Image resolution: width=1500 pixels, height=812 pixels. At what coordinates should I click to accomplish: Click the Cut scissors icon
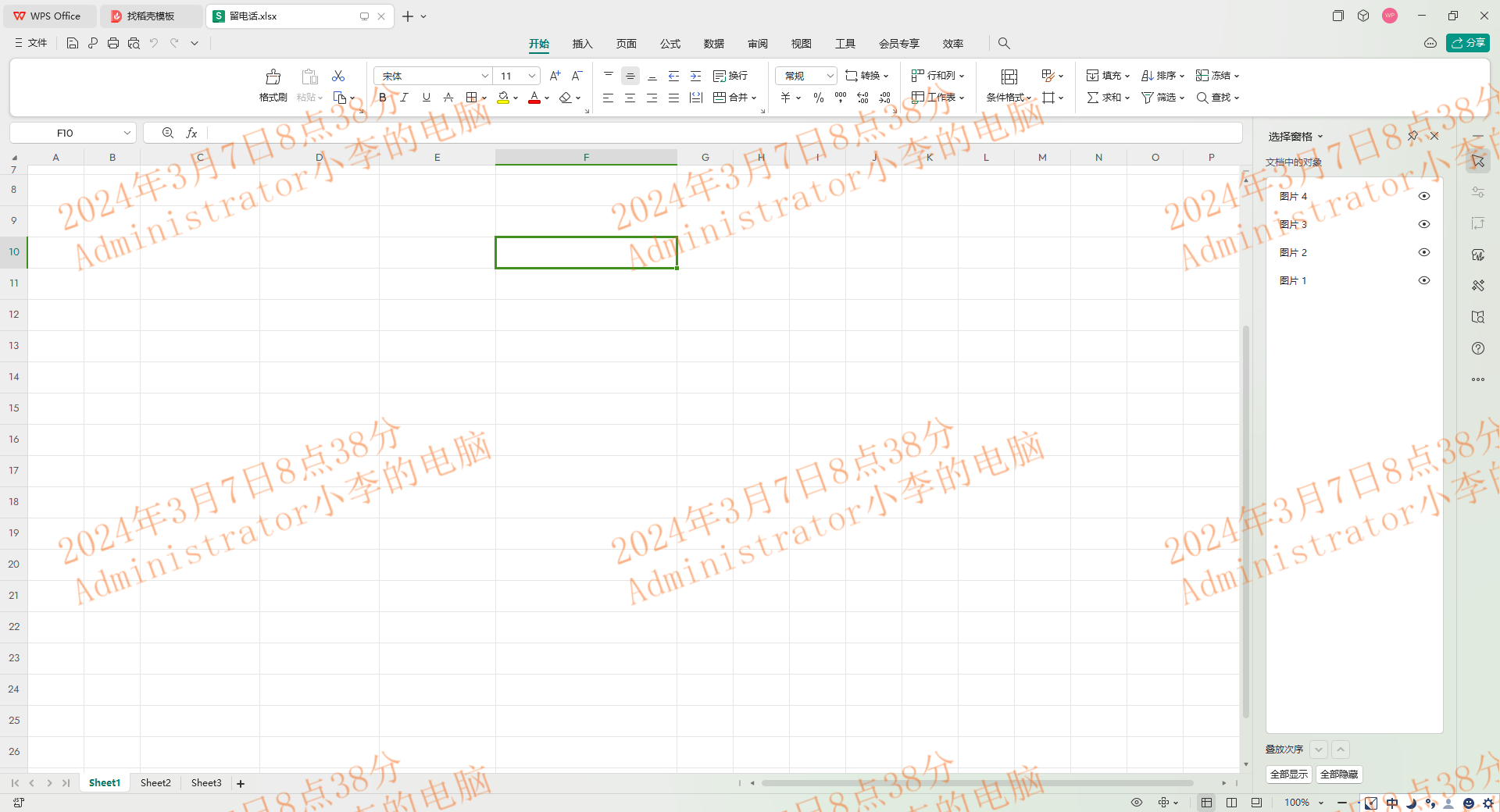pos(338,76)
